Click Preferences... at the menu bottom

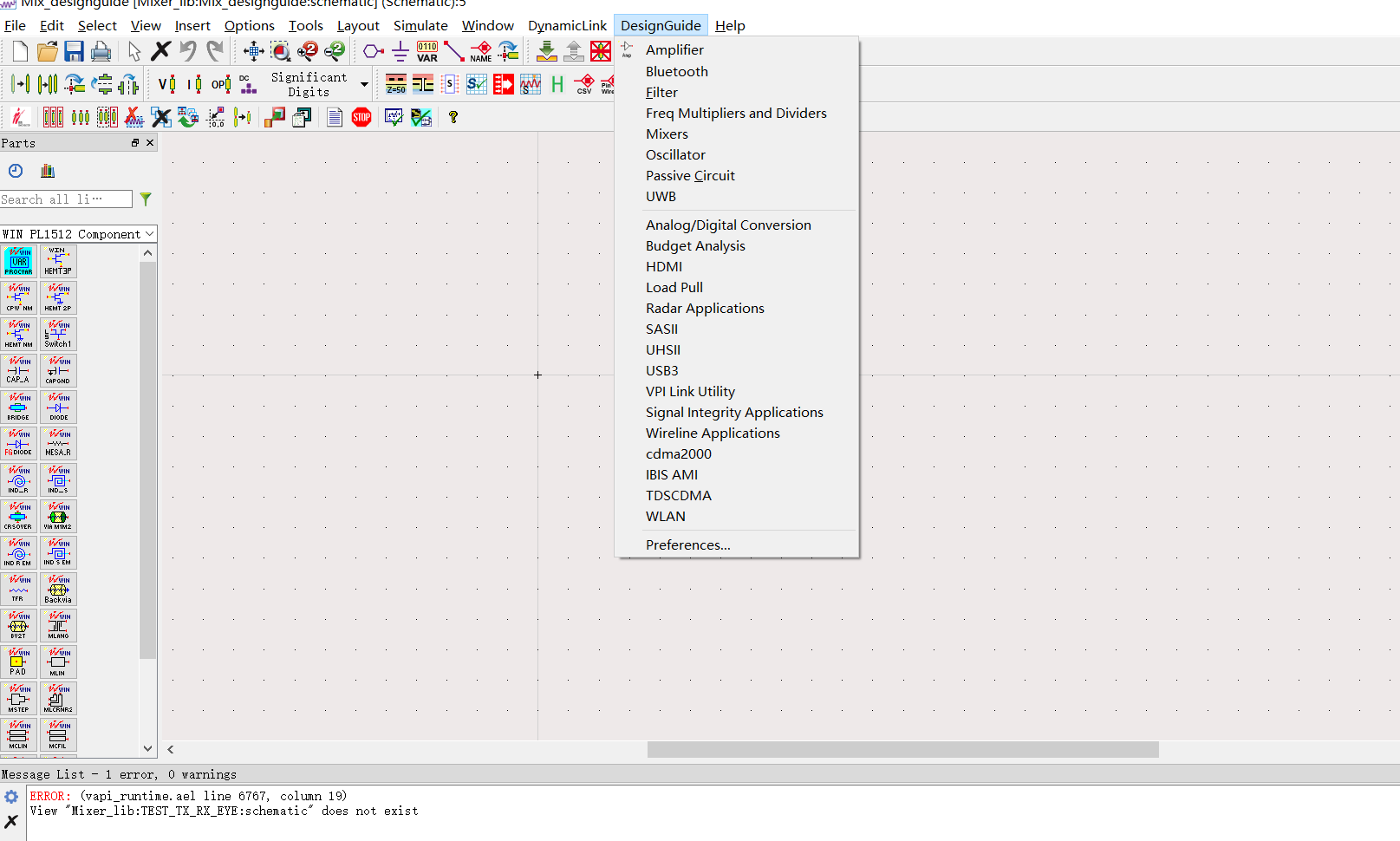pos(688,544)
